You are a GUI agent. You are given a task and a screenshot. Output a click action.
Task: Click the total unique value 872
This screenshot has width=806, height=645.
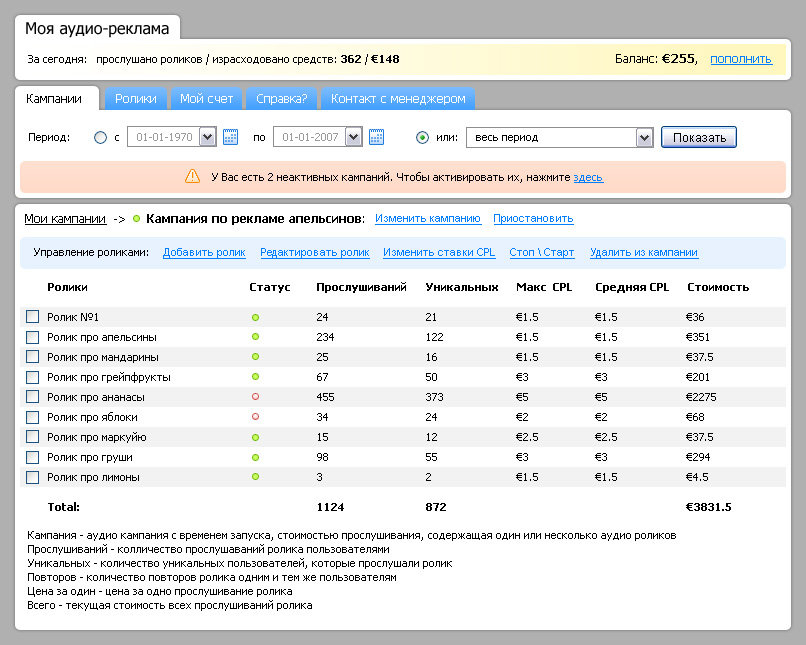[435, 507]
